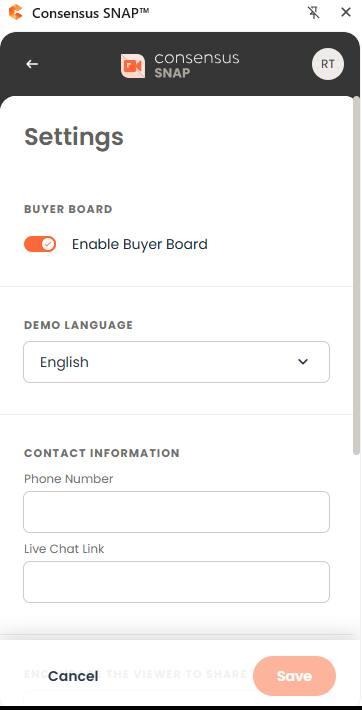Unpin the Consensus SNAP window
This screenshot has width=362, height=710.
coord(314,12)
